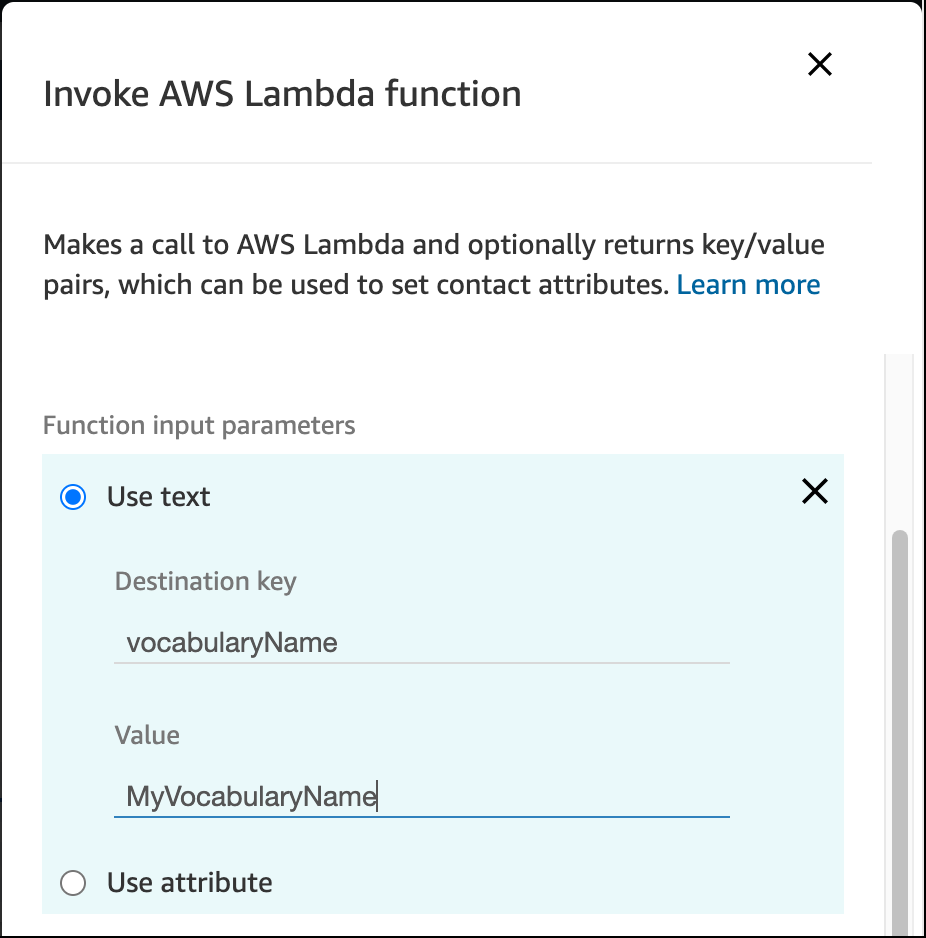Place cursor in the vocabularyName text
This screenshot has height=938, width=926.
(x=230, y=642)
